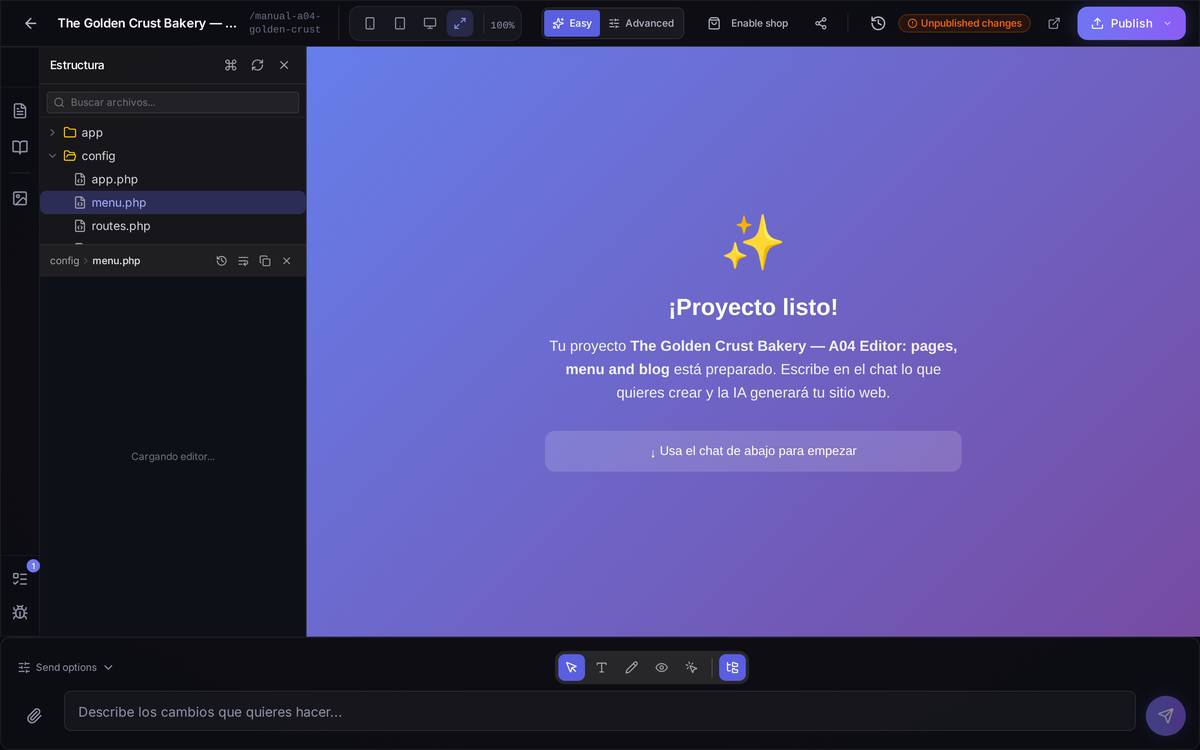This screenshot has height=750, width=1200.
Task: Click the '¡Proyecto listo!' heading
Action: click(753, 307)
